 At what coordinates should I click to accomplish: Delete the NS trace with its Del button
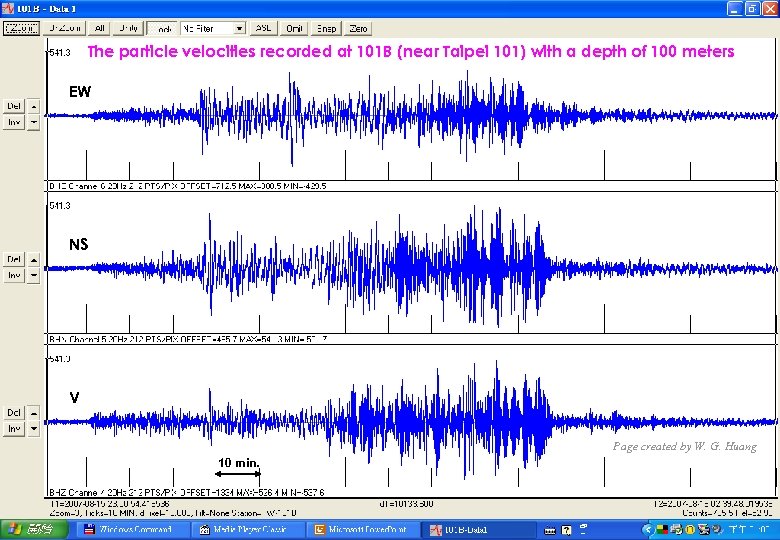pos(14,259)
